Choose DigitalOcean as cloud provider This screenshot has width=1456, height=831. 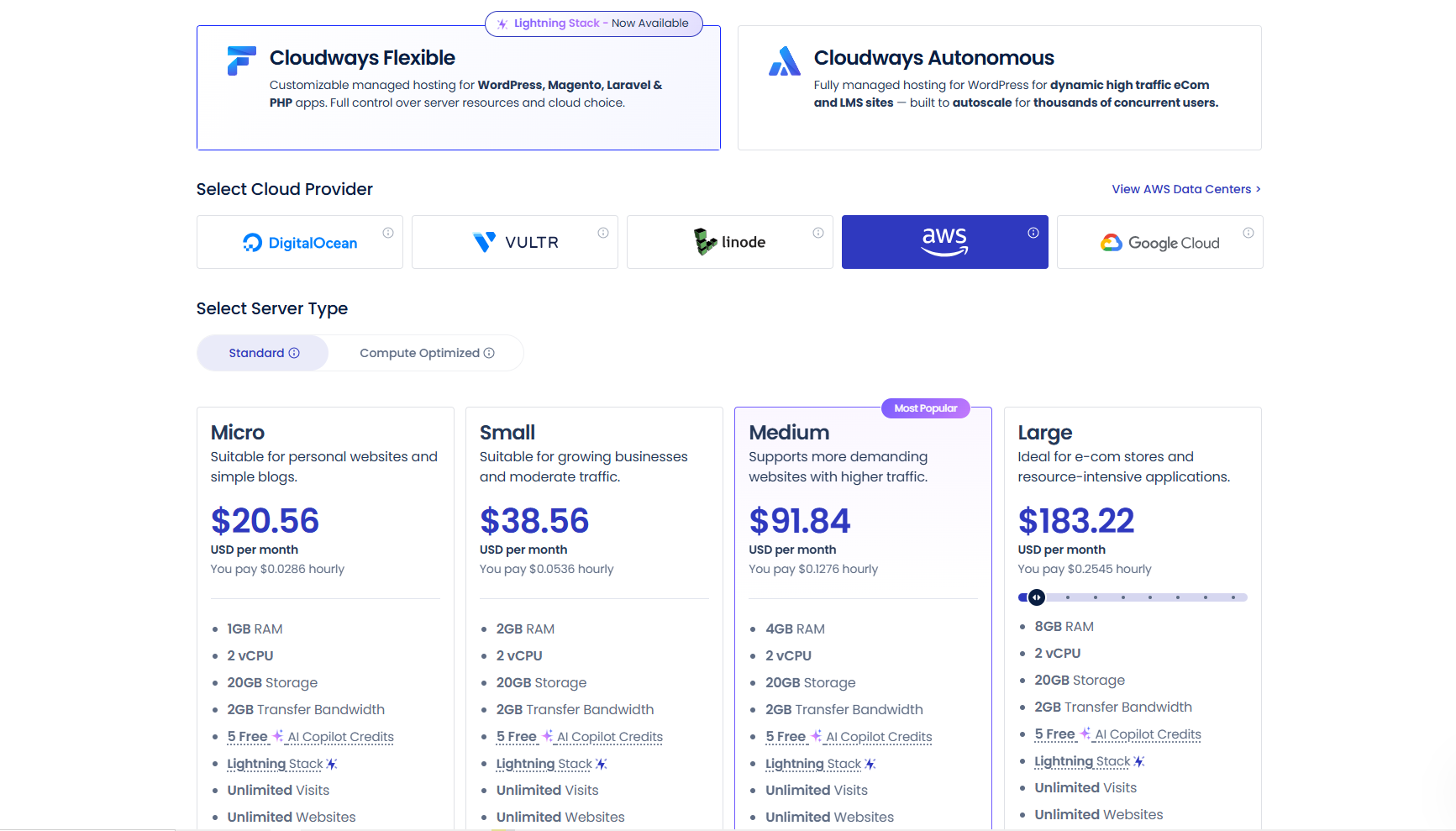click(300, 242)
